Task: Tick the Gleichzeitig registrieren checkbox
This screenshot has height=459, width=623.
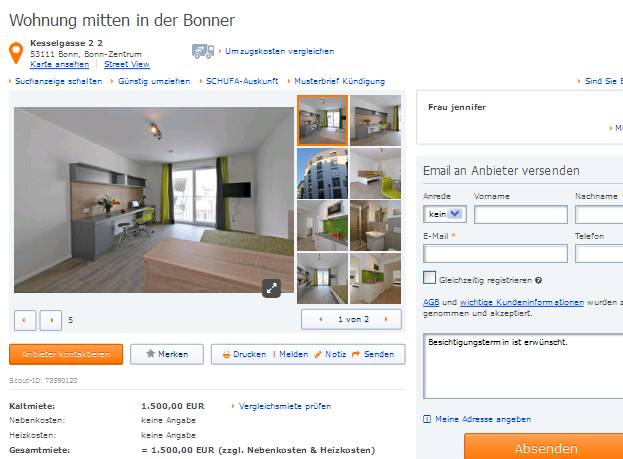Action: [430, 277]
